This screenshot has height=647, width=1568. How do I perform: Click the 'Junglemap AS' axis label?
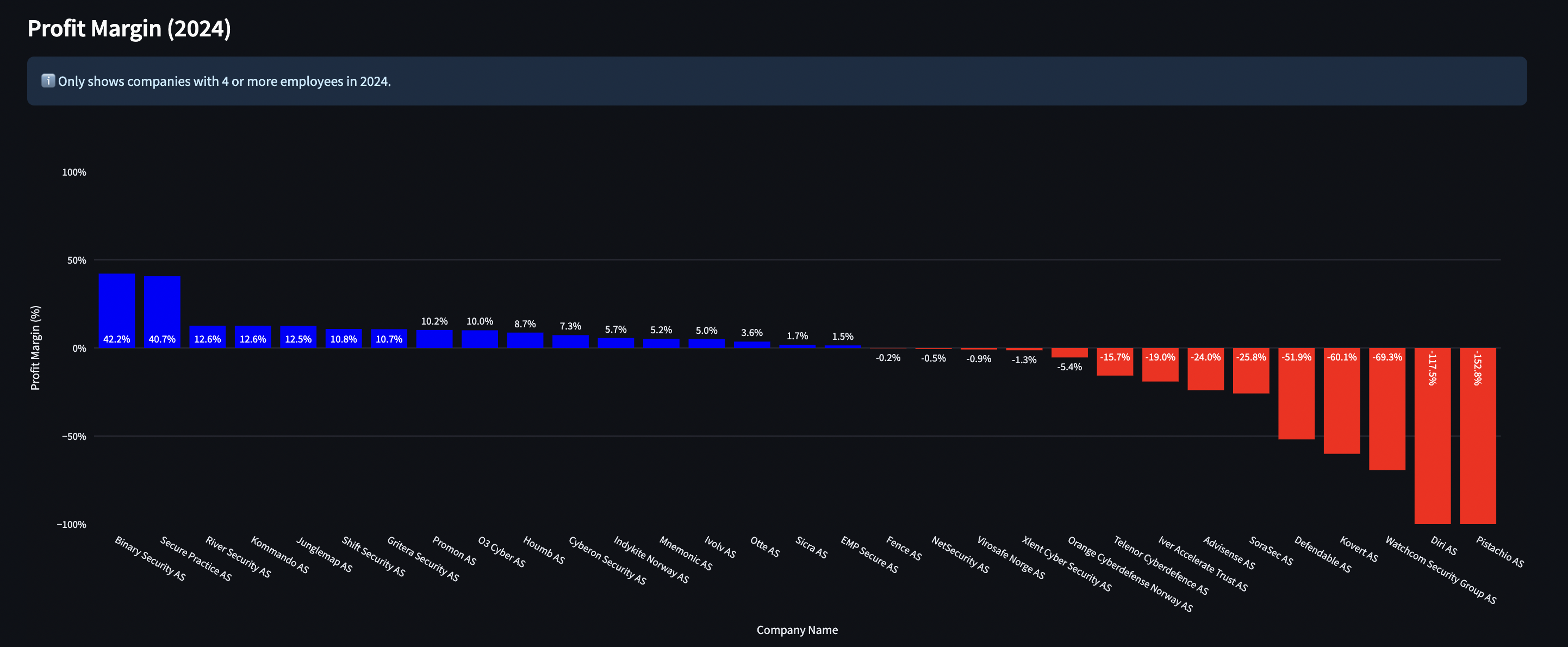point(325,554)
